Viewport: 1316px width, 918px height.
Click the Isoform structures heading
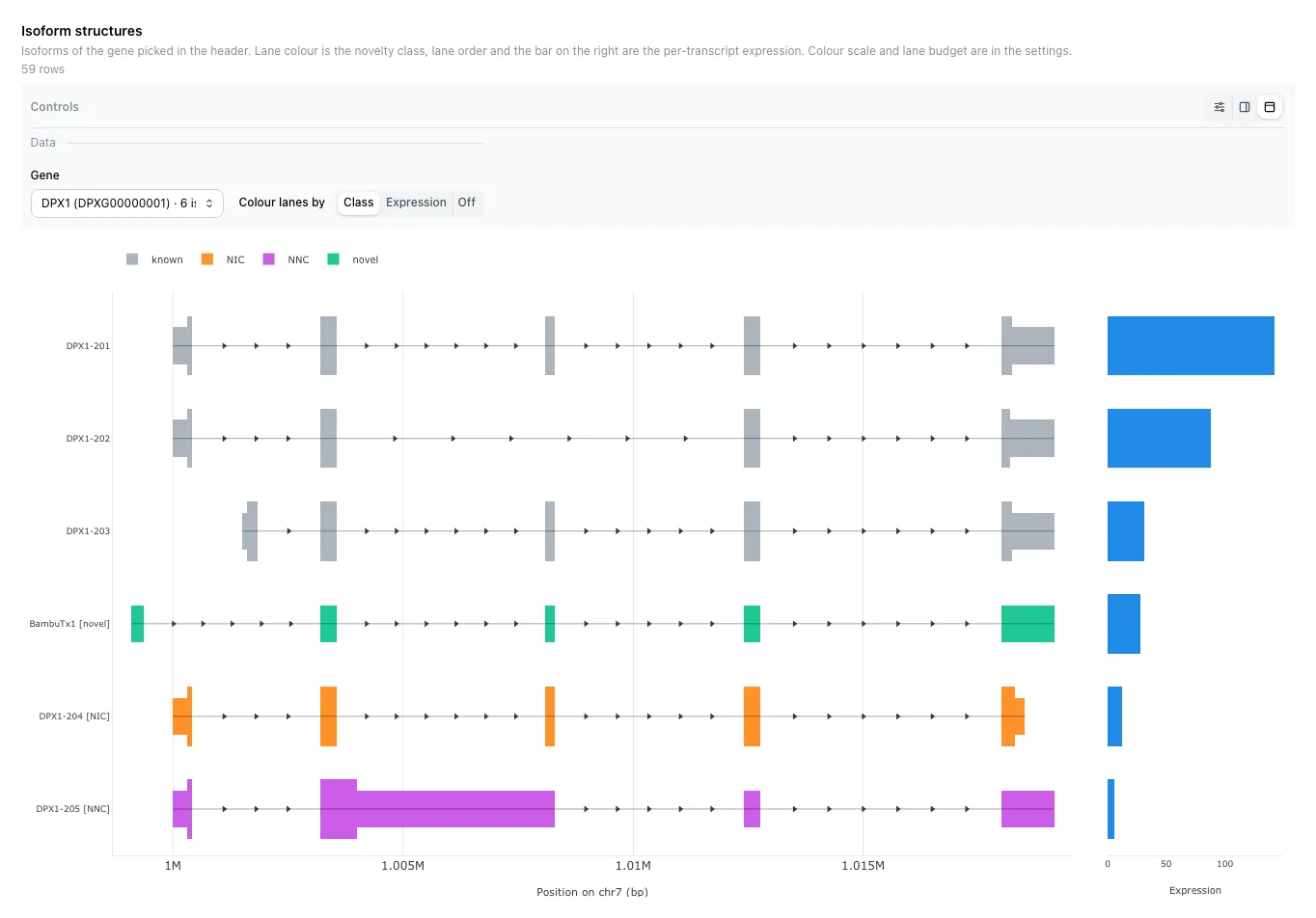point(82,31)
